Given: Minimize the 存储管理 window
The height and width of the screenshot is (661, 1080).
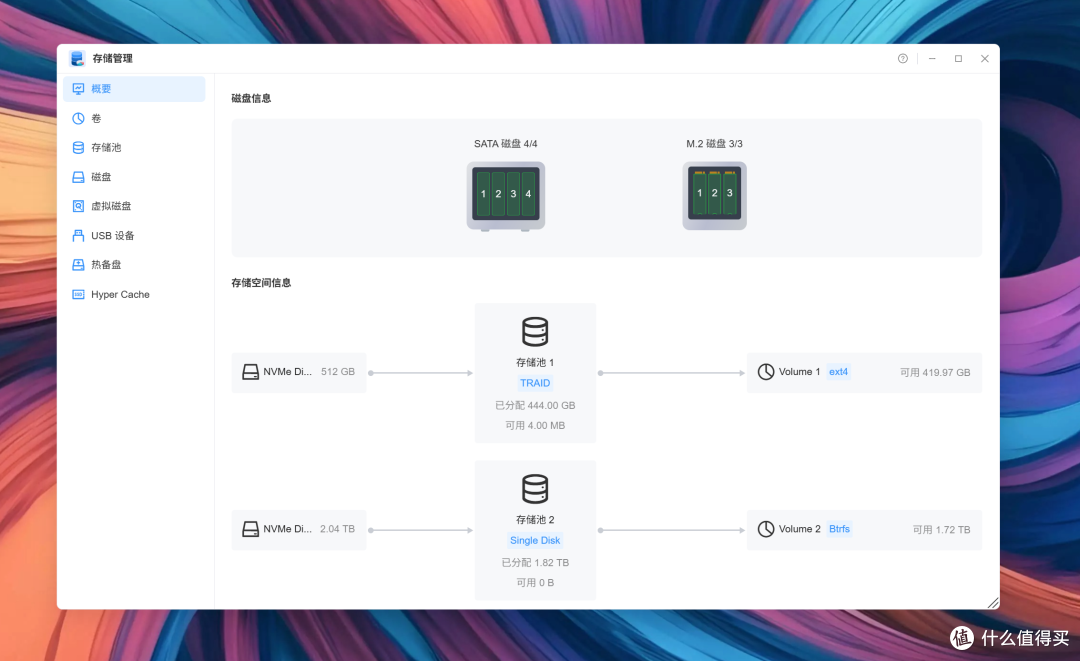Looking at the screenshot, I should (x=932, y=59).
